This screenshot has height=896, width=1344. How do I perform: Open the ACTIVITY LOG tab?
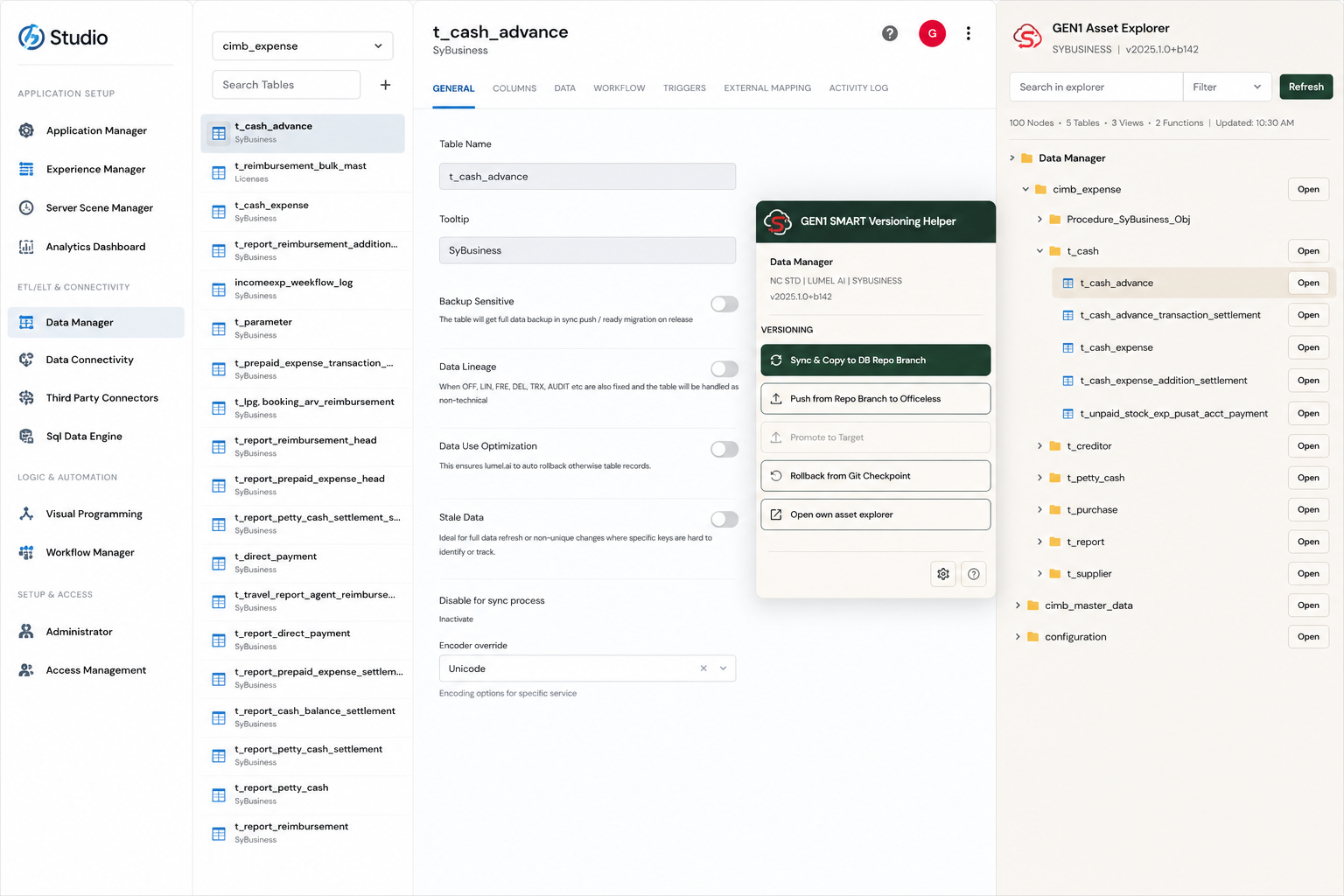(858, 88)
